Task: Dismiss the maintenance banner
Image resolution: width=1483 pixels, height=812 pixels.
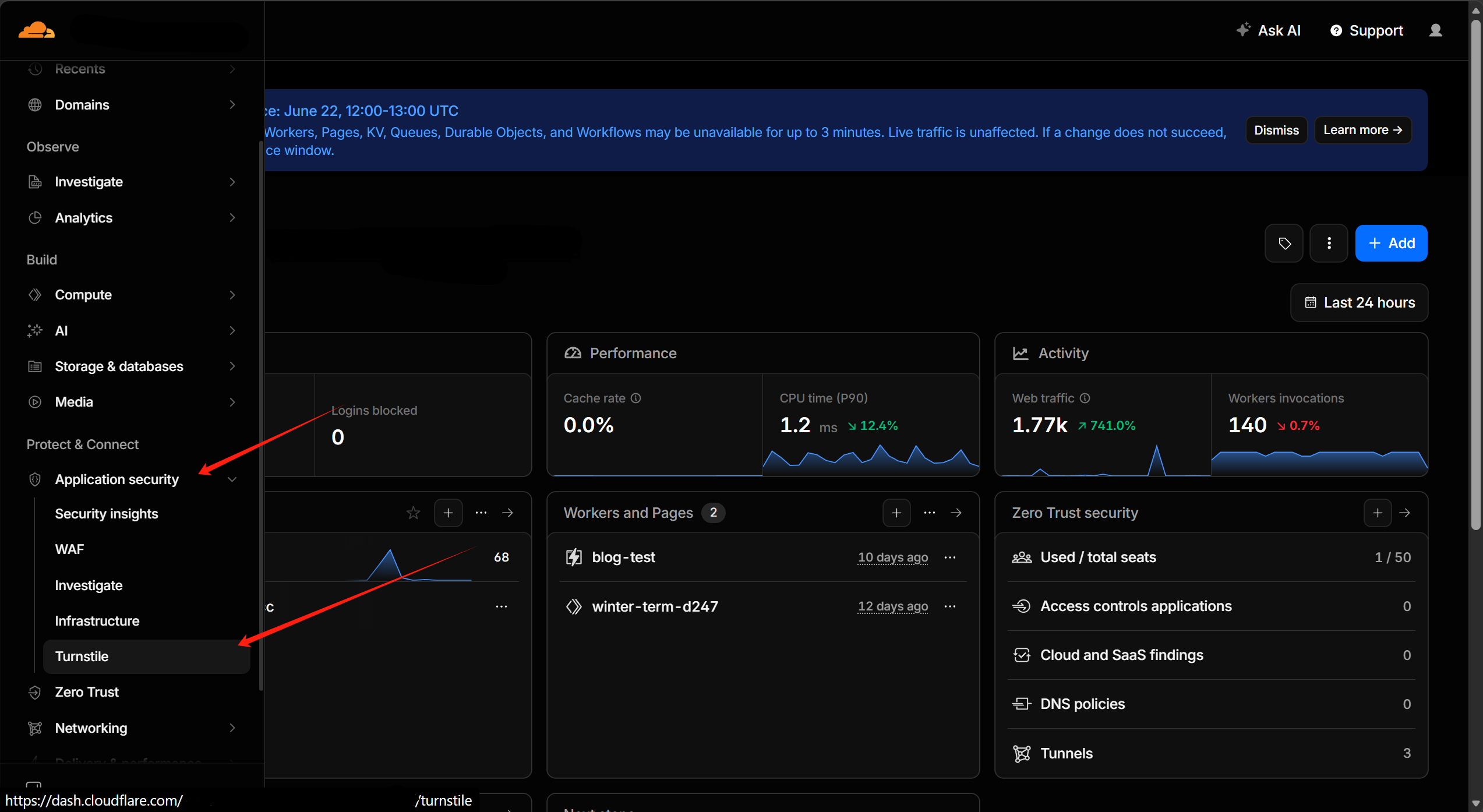Action: 1276,130
